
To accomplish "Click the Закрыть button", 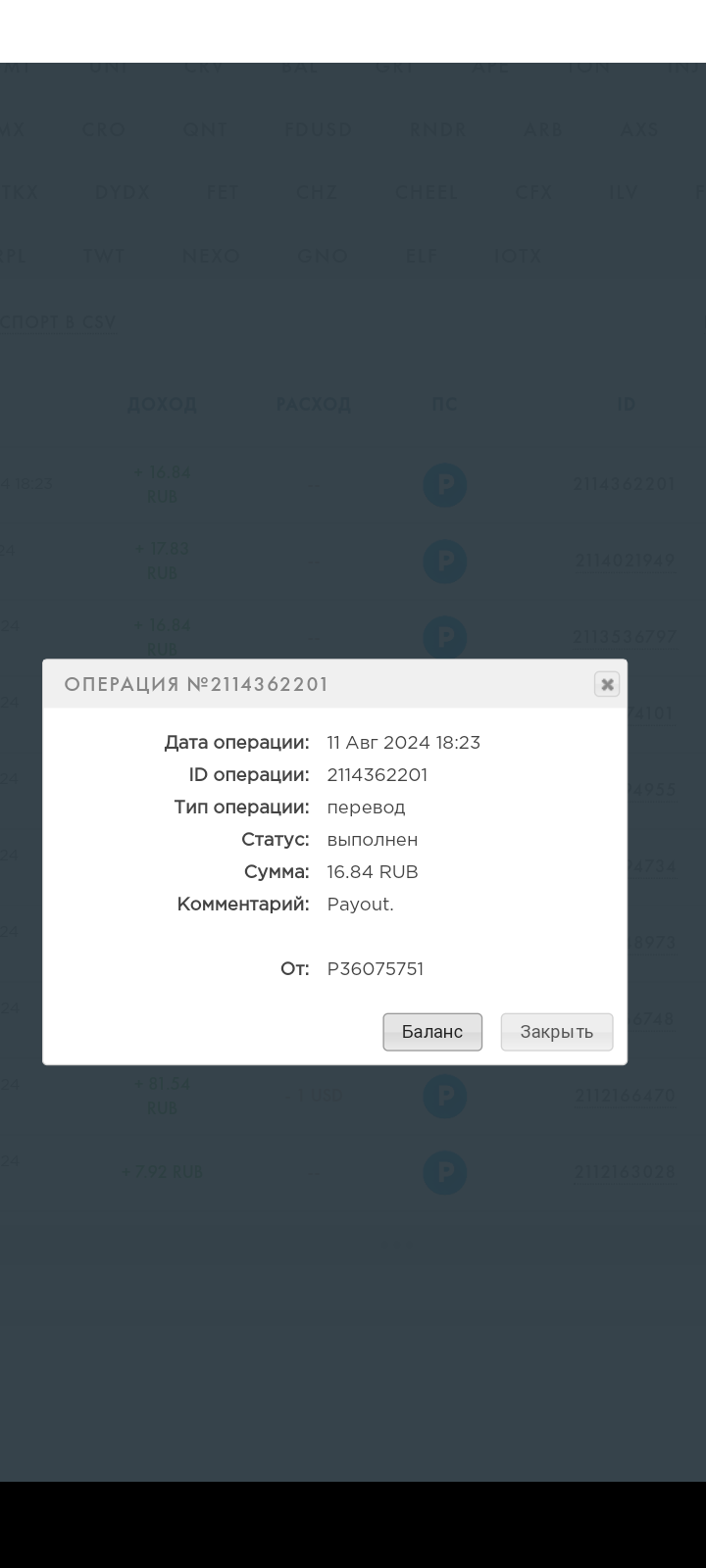I will [x=557, y=1032].
